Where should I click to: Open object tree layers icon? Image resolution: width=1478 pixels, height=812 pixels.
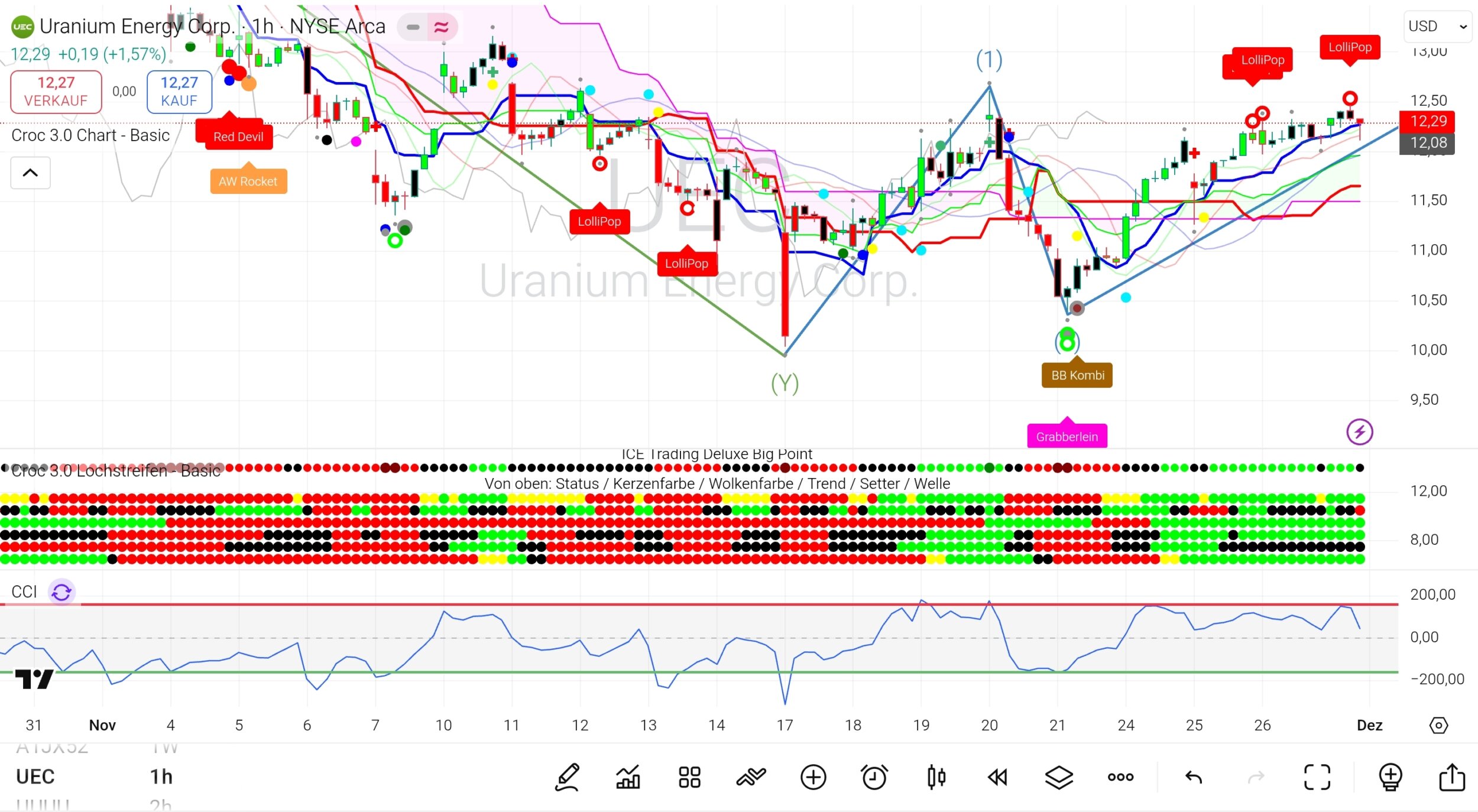tap(1059, 777)
